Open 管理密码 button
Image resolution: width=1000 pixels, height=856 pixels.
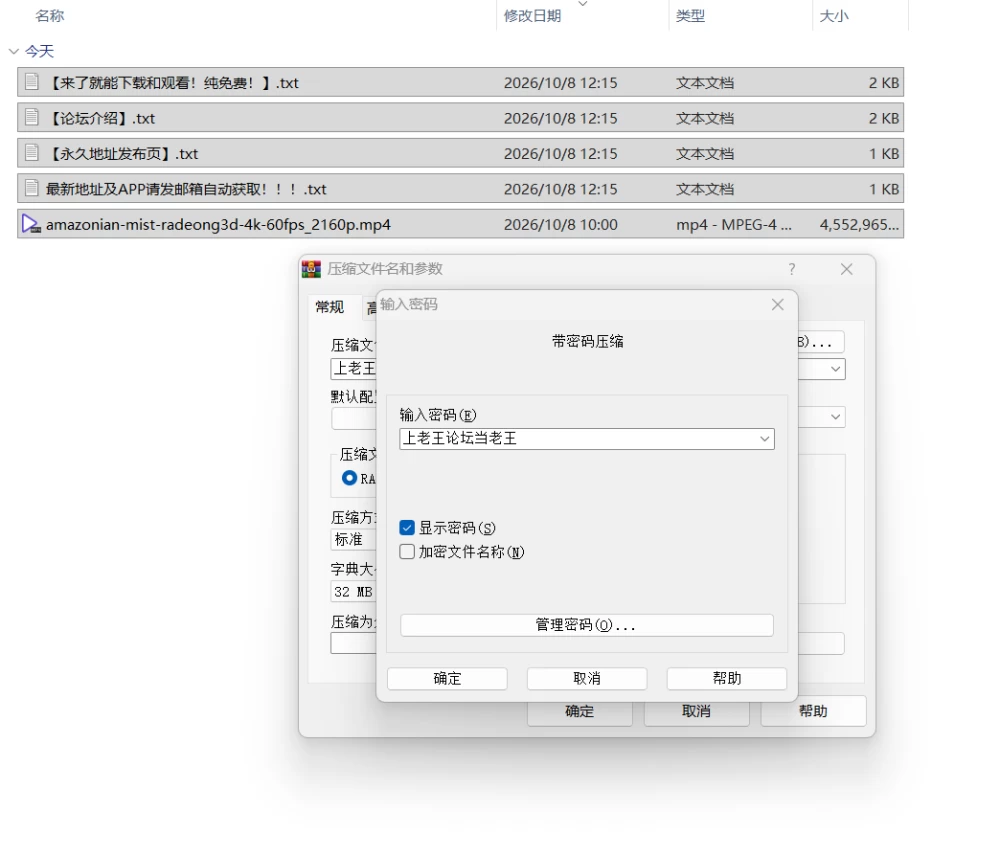click(x=587, y=625)
